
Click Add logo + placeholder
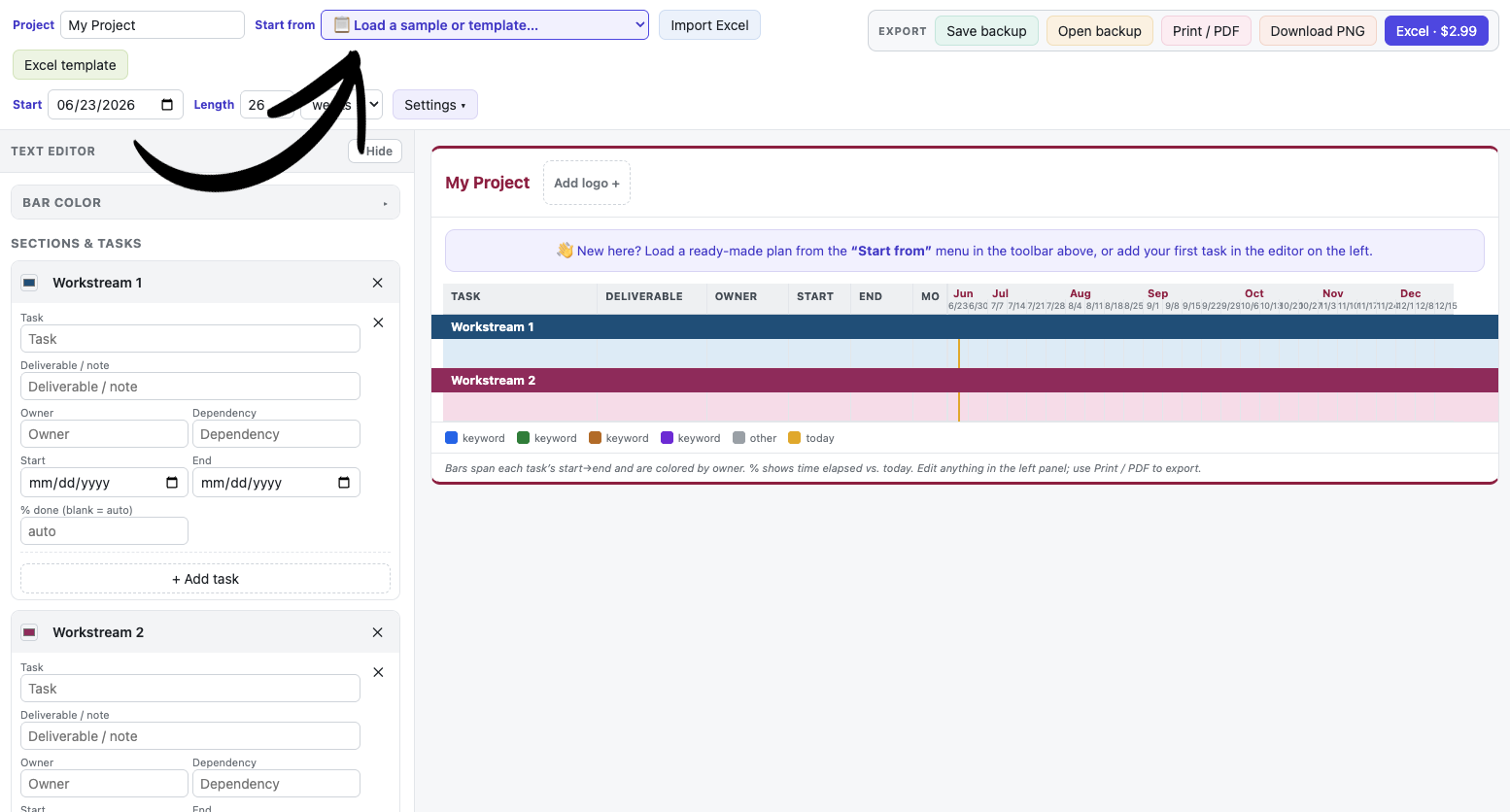[587, 183]
